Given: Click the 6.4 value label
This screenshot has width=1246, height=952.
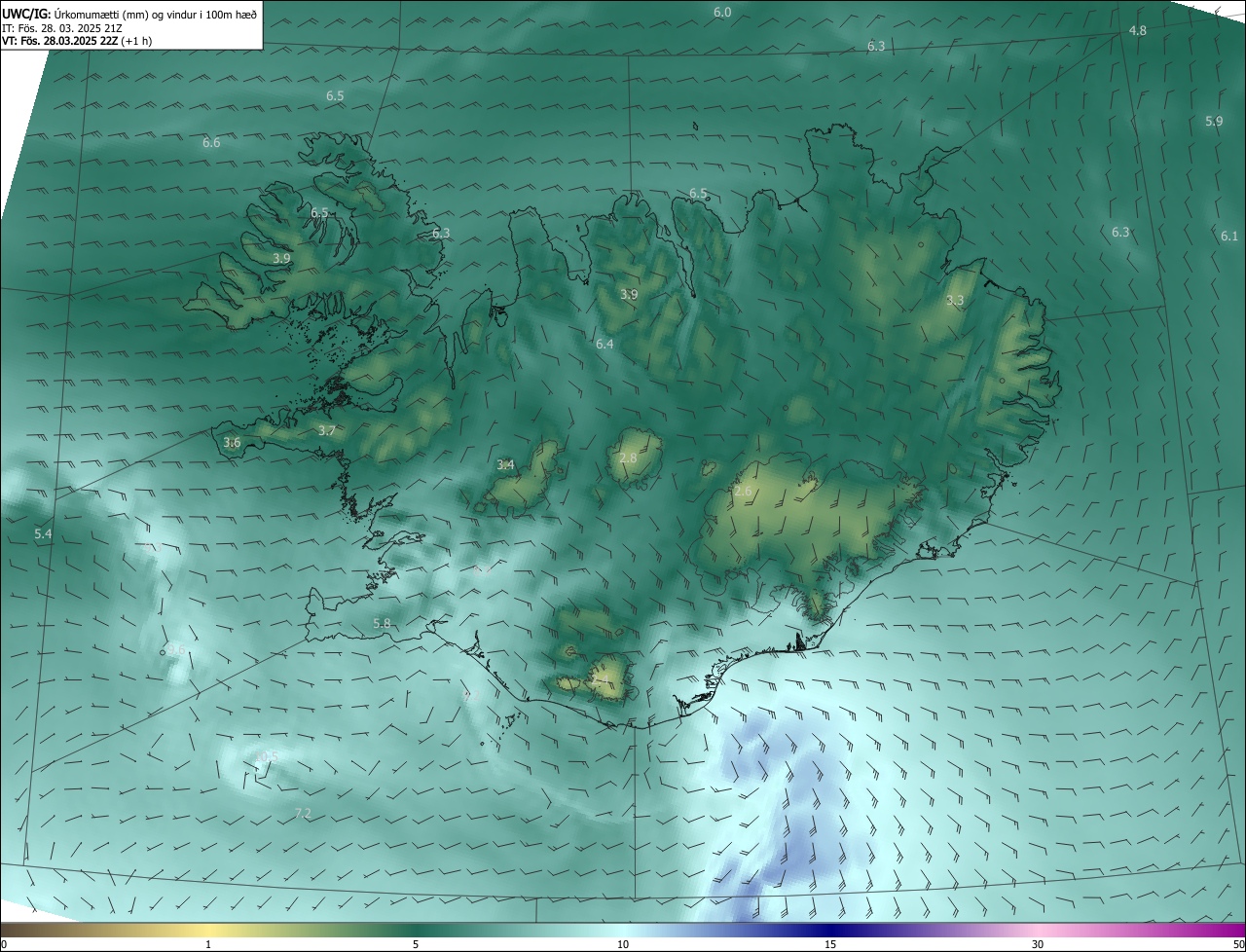Looking at the screenshot, I should pyautogui.click(x=605, y=345).
